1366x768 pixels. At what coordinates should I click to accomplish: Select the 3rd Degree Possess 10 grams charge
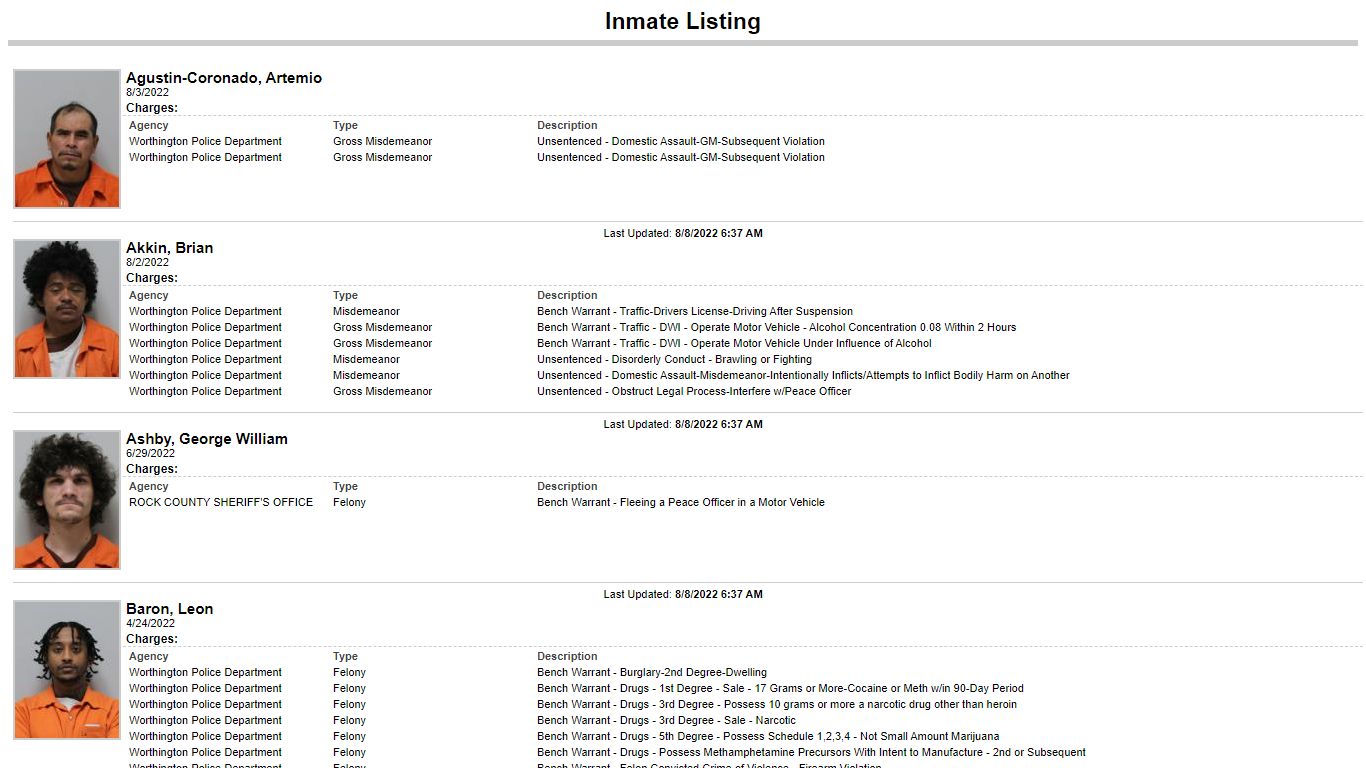pyautogui.click(x=777, y=705)
